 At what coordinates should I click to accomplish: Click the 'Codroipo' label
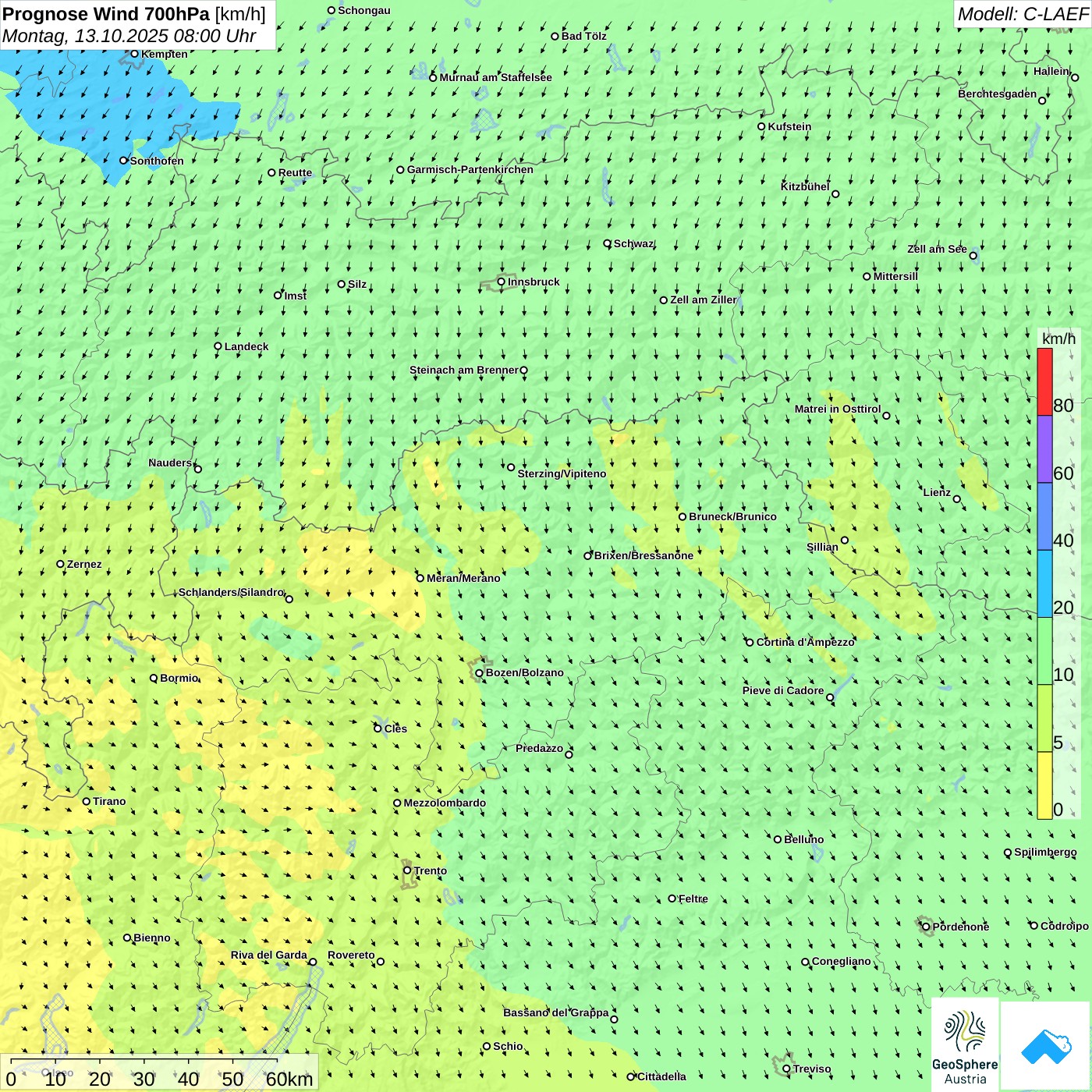(x=1064, y=926)
